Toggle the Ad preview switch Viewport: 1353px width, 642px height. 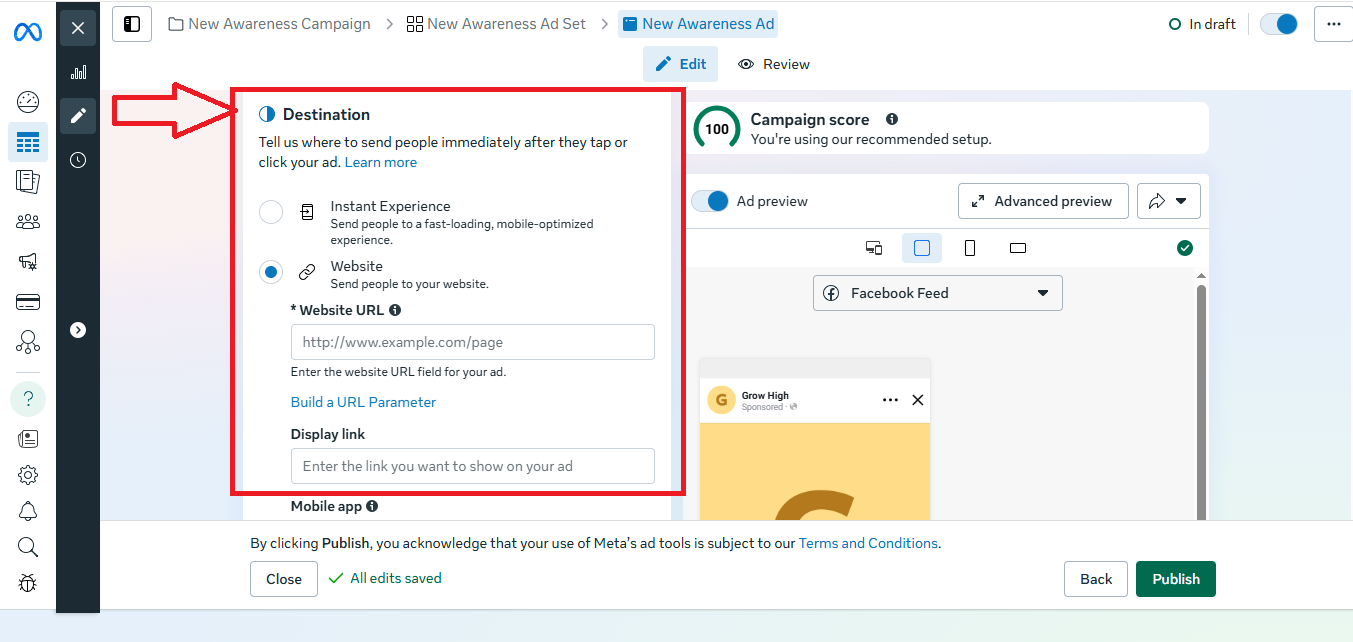coord(711,201)
